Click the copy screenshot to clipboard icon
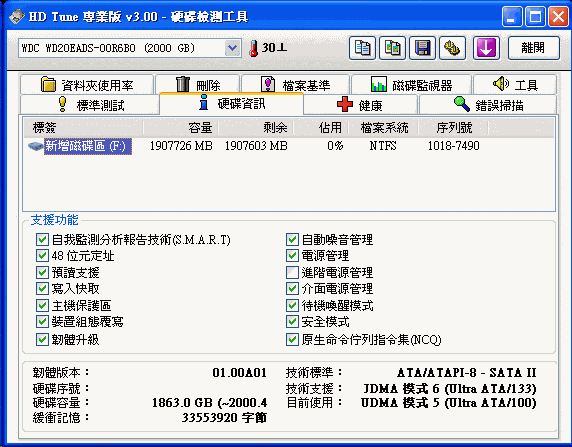The image size is (572, 447). click(392, 48)
